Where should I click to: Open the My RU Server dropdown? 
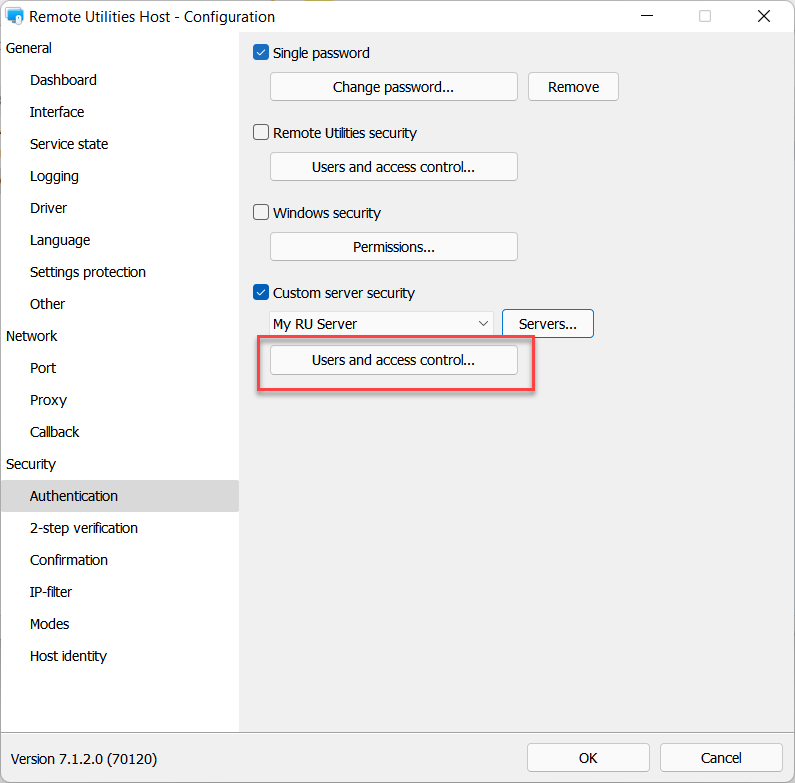pos(381,324)
